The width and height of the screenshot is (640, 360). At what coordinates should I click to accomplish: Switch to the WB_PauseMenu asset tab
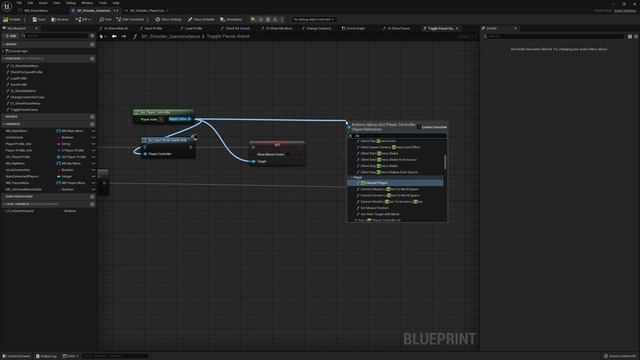(36, 11)
